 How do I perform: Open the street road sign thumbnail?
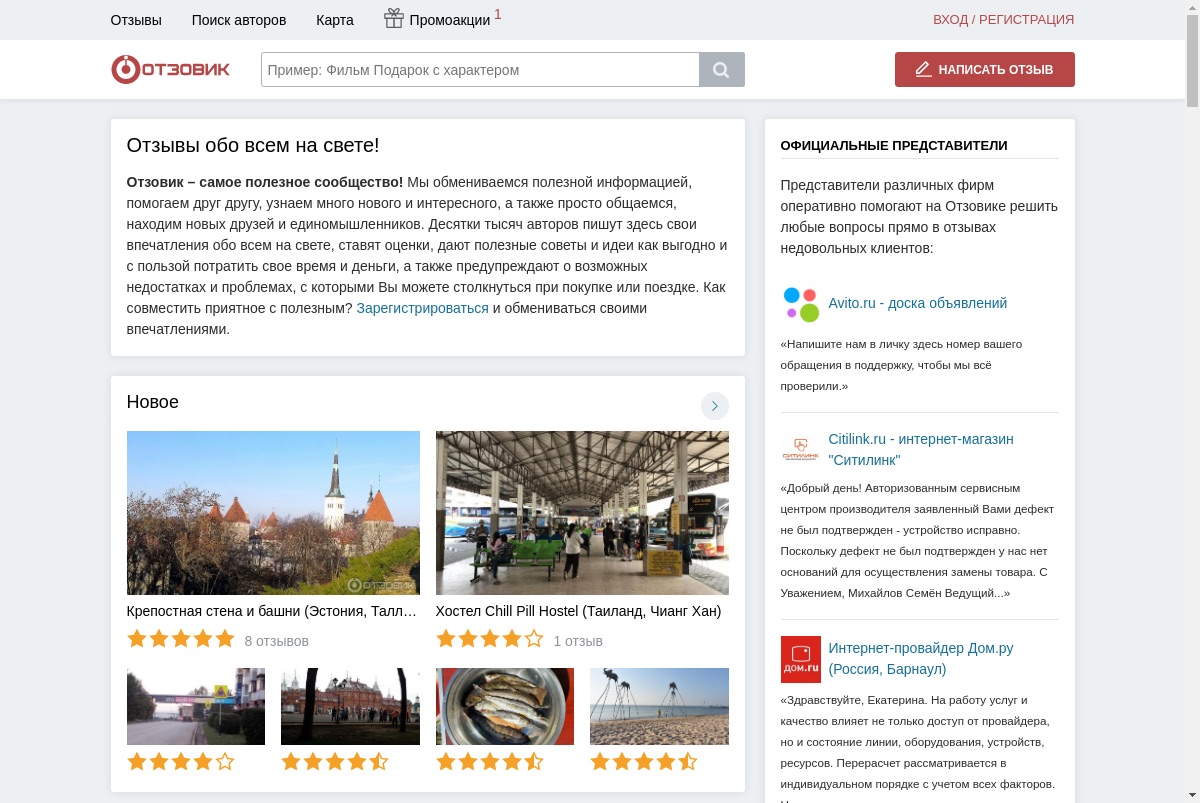(196, 706)
